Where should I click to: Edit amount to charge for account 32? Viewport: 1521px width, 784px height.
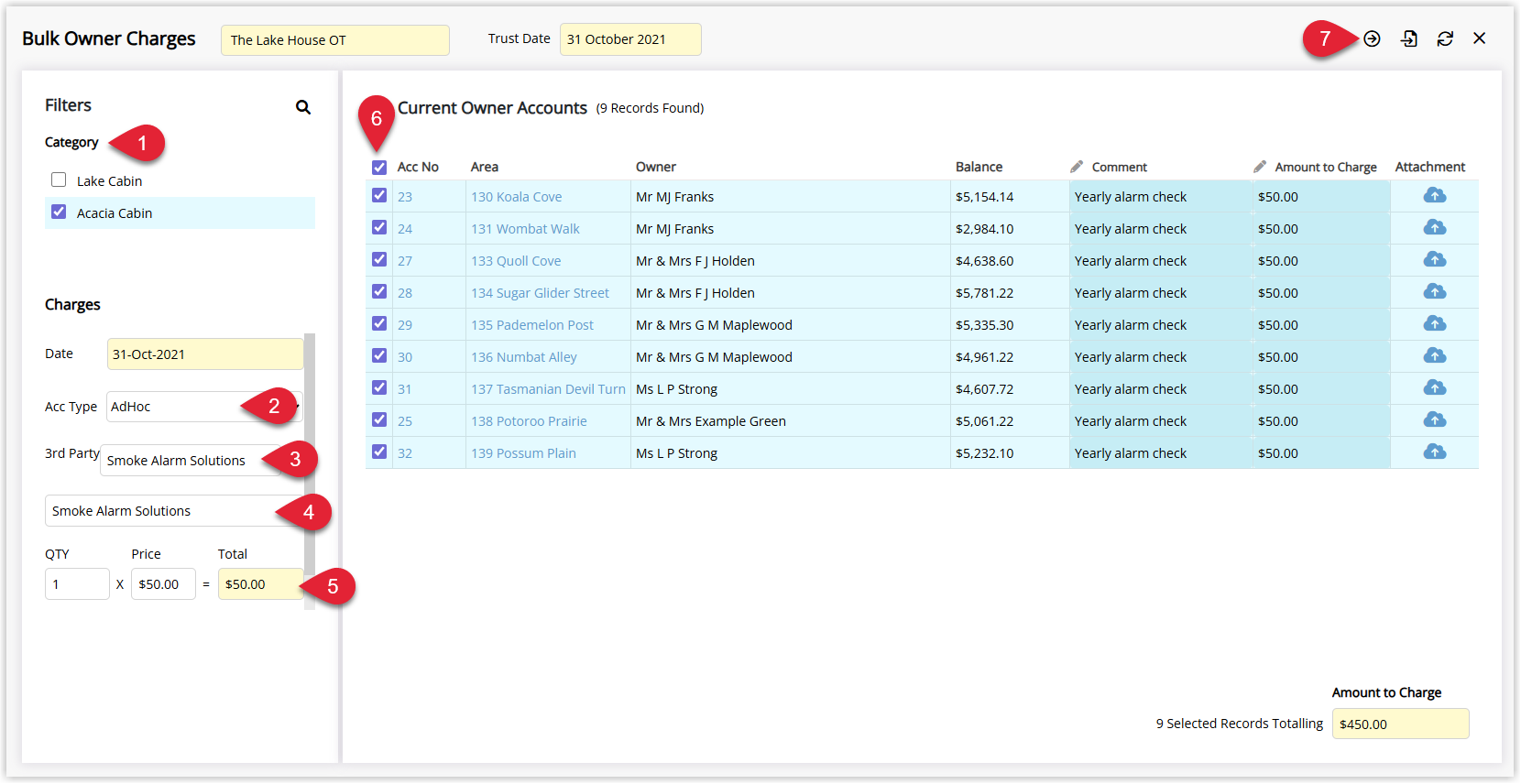click(x=1321, y=453)
